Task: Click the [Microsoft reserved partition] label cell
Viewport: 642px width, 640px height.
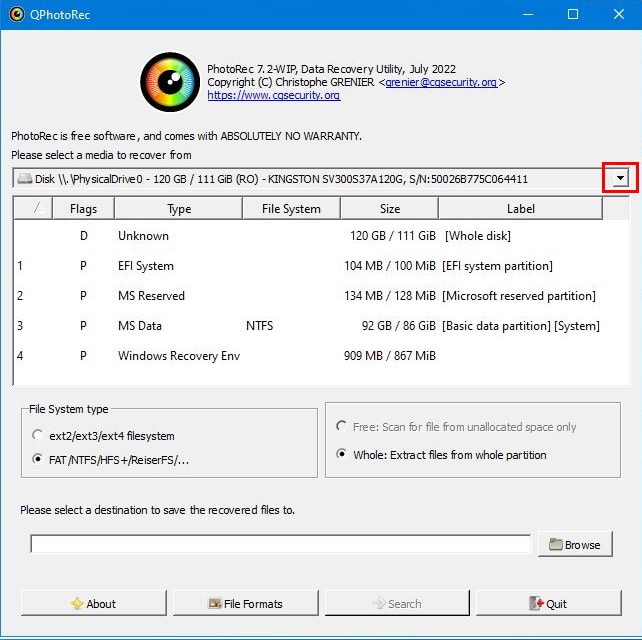Action: click(519, 296)
